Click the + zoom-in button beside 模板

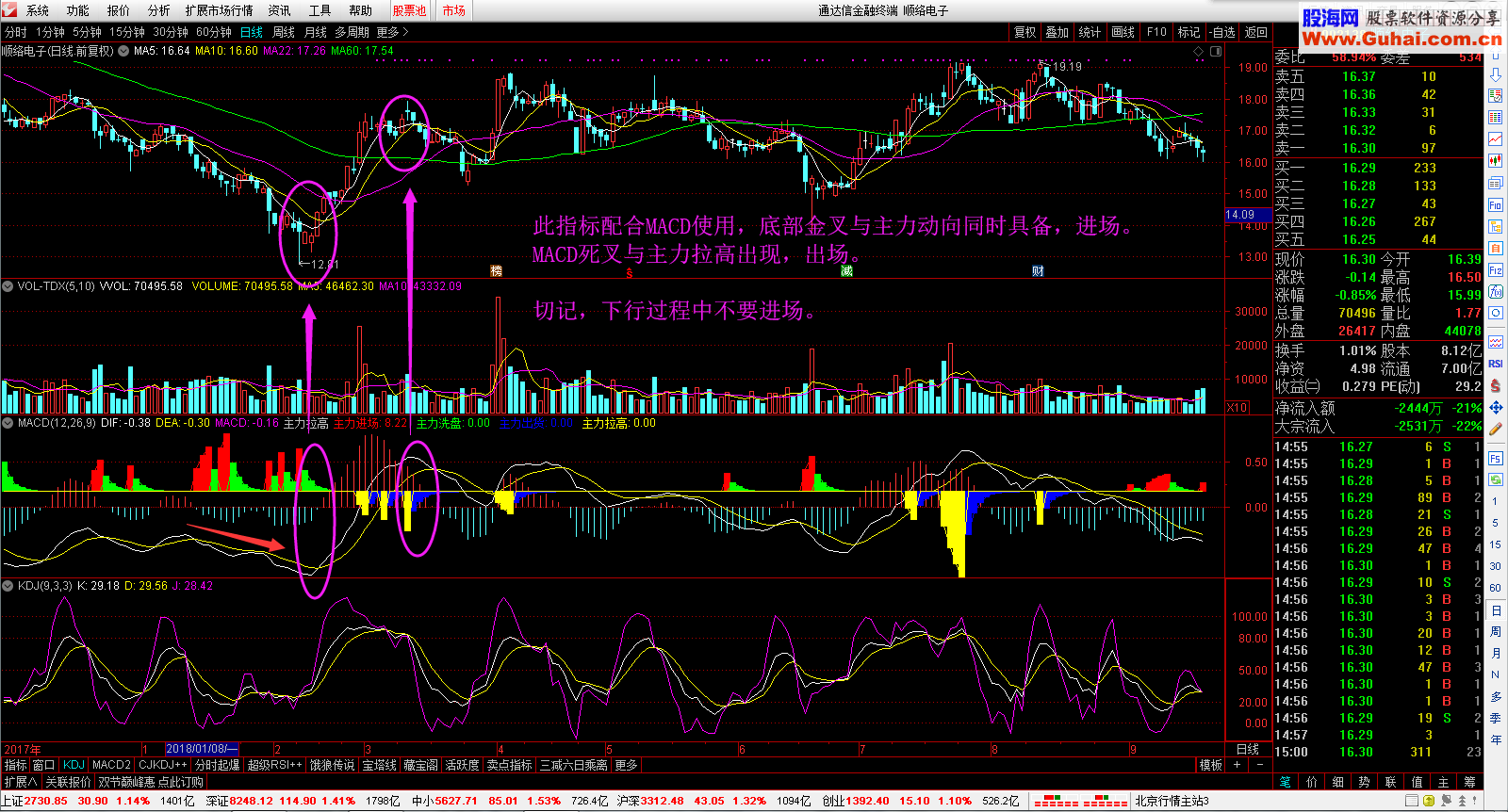click(1238, 765)
